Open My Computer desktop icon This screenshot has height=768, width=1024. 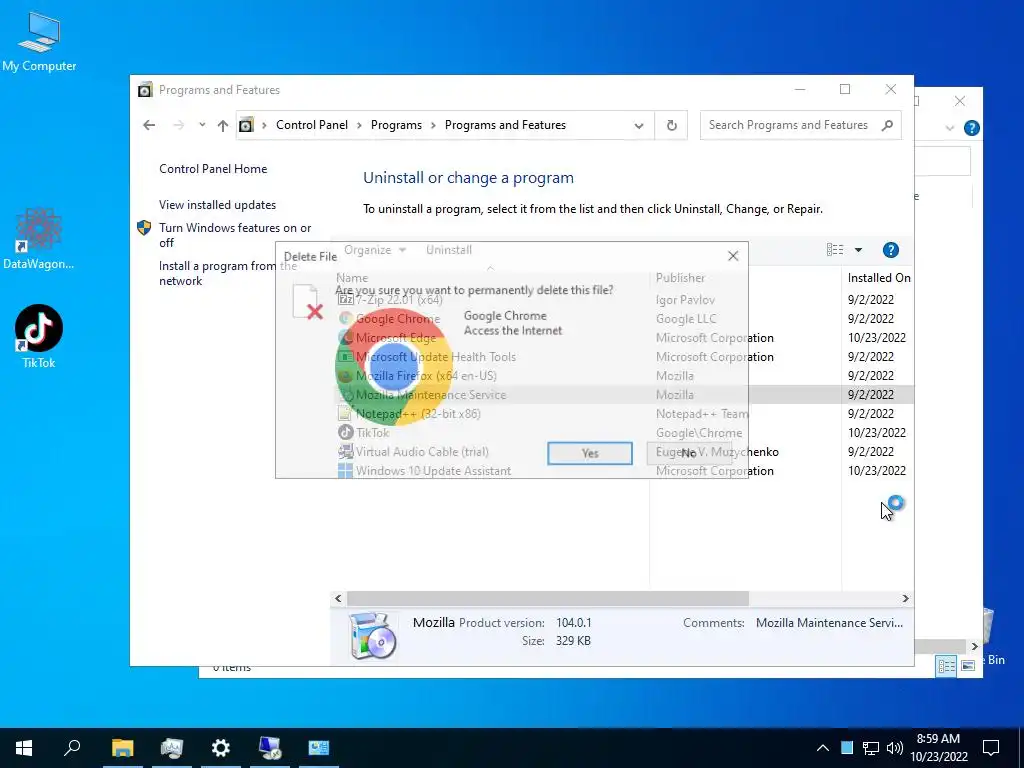(39, 42)
